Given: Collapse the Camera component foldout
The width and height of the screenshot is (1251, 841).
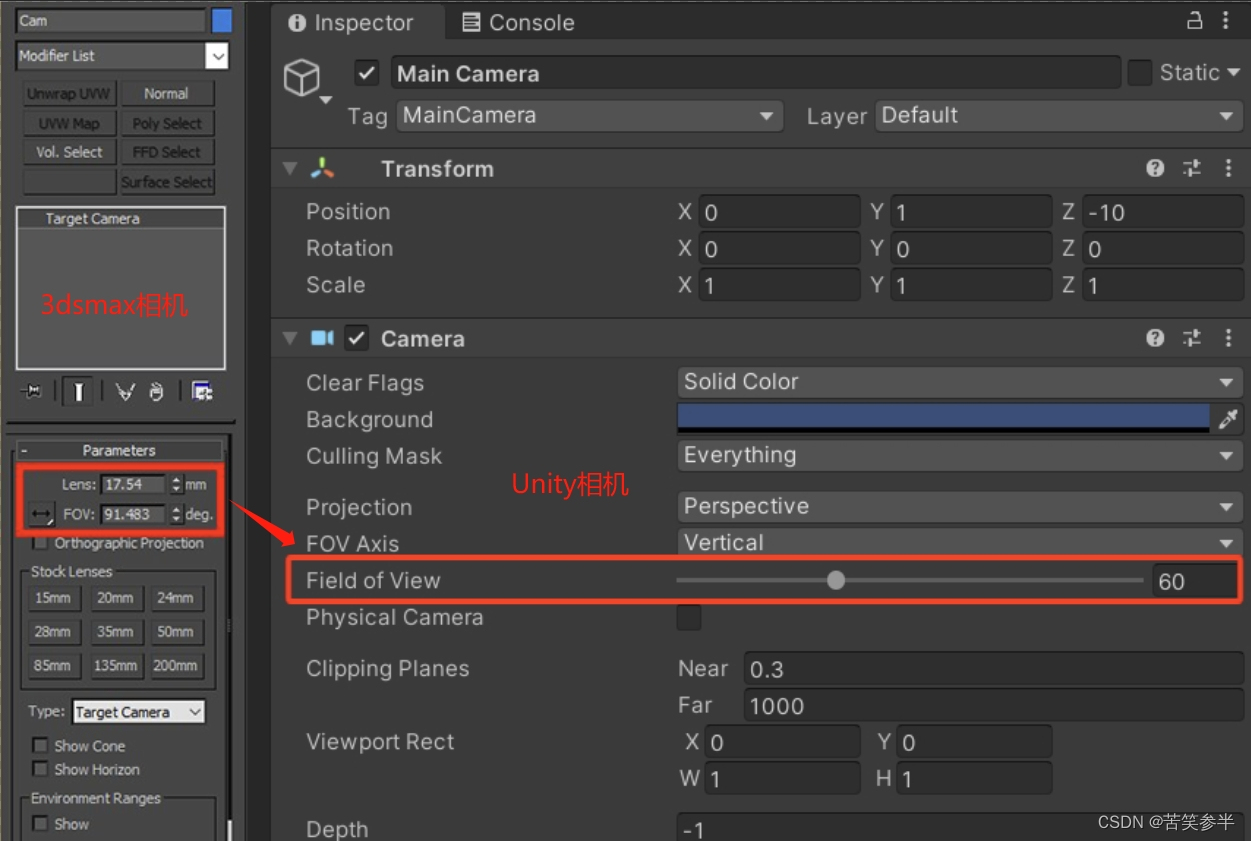Looking at the screenshot, I should point(290,338).
